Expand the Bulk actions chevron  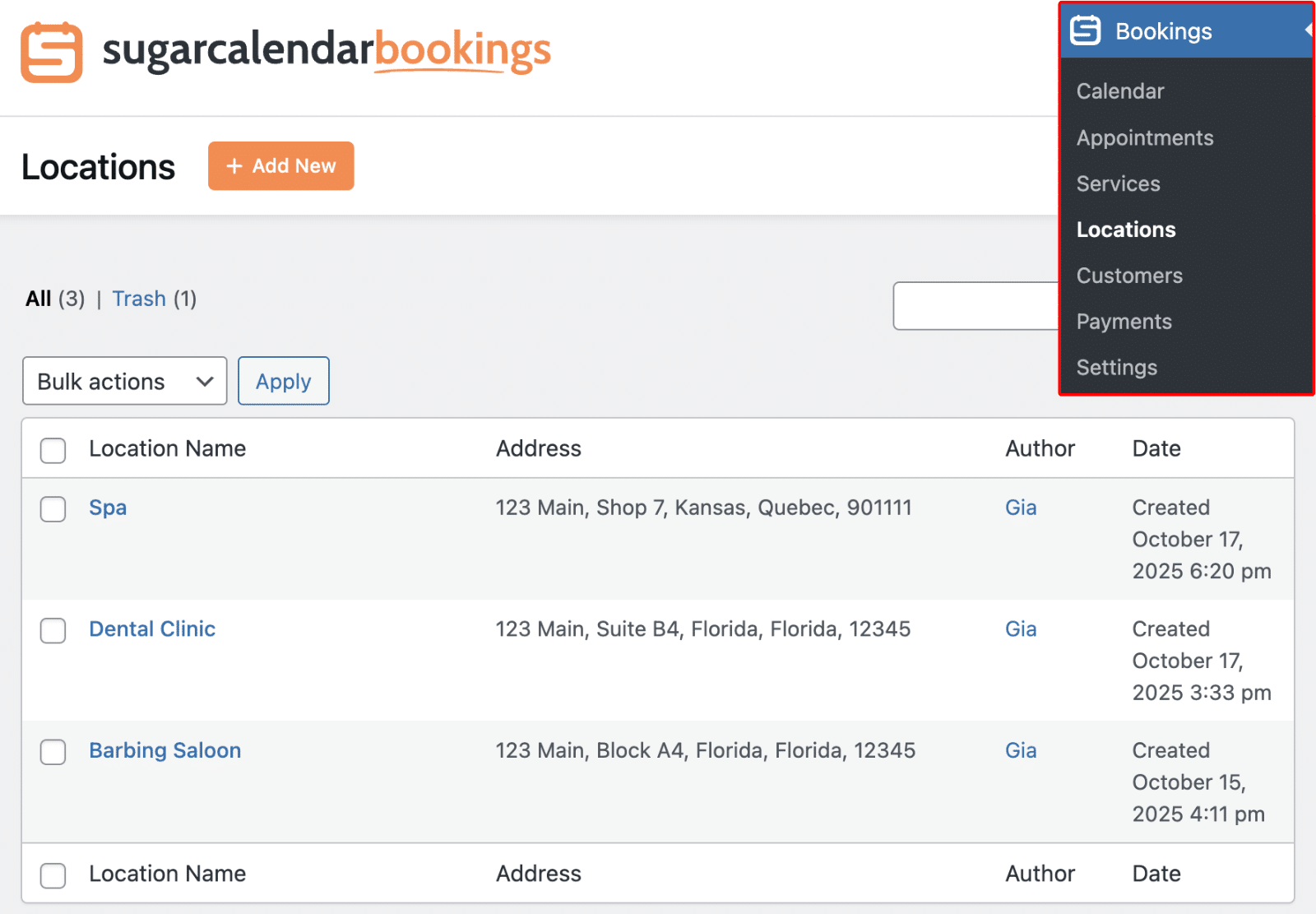[x=203, y=381]
